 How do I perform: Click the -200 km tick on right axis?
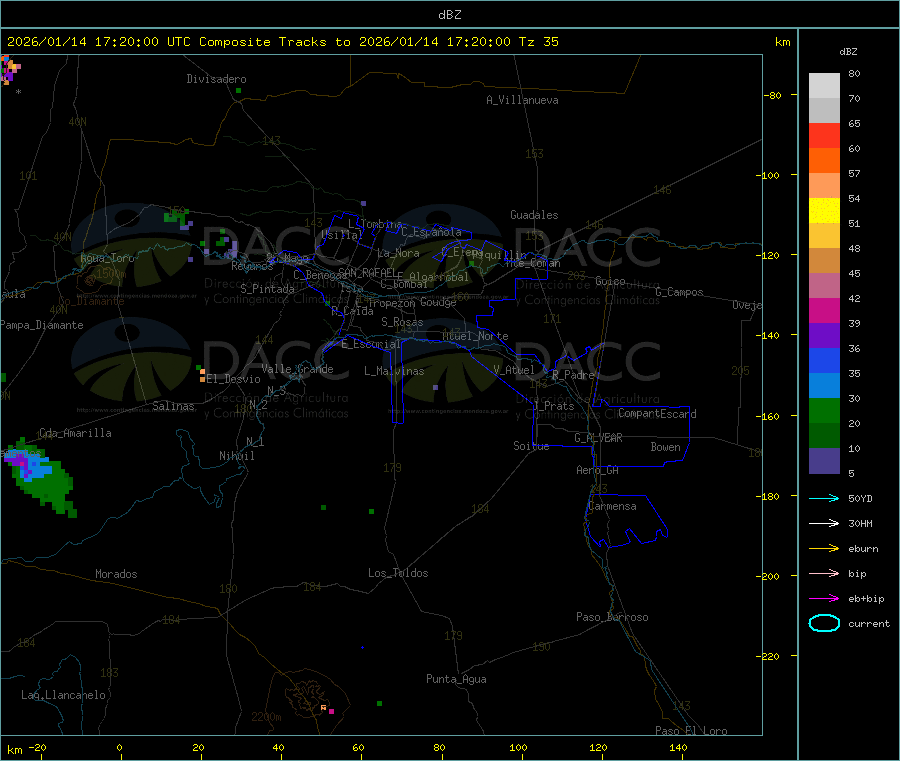coord(770,576)
